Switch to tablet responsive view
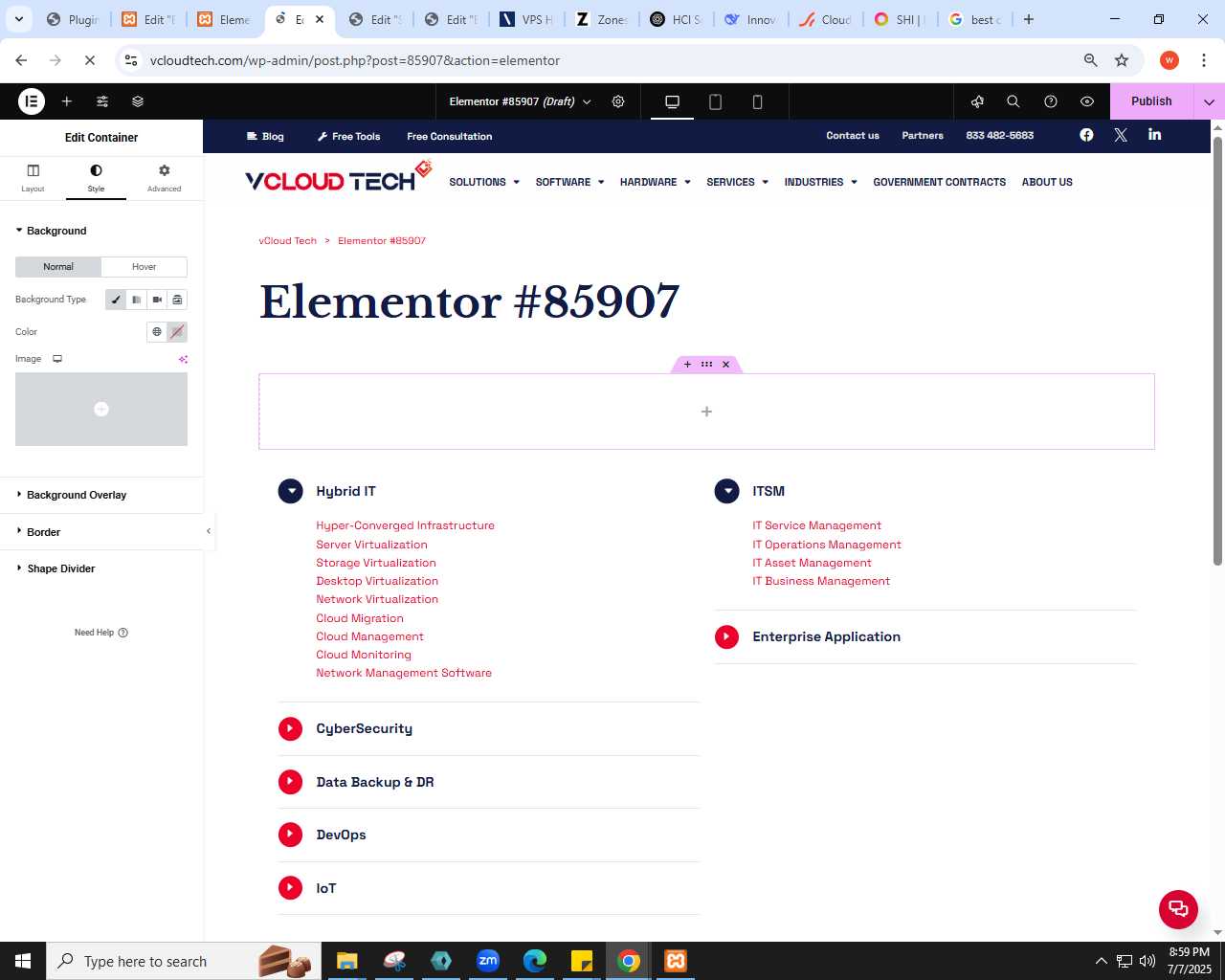Screen dimensions: 1225x980 [x=715, y=101]
